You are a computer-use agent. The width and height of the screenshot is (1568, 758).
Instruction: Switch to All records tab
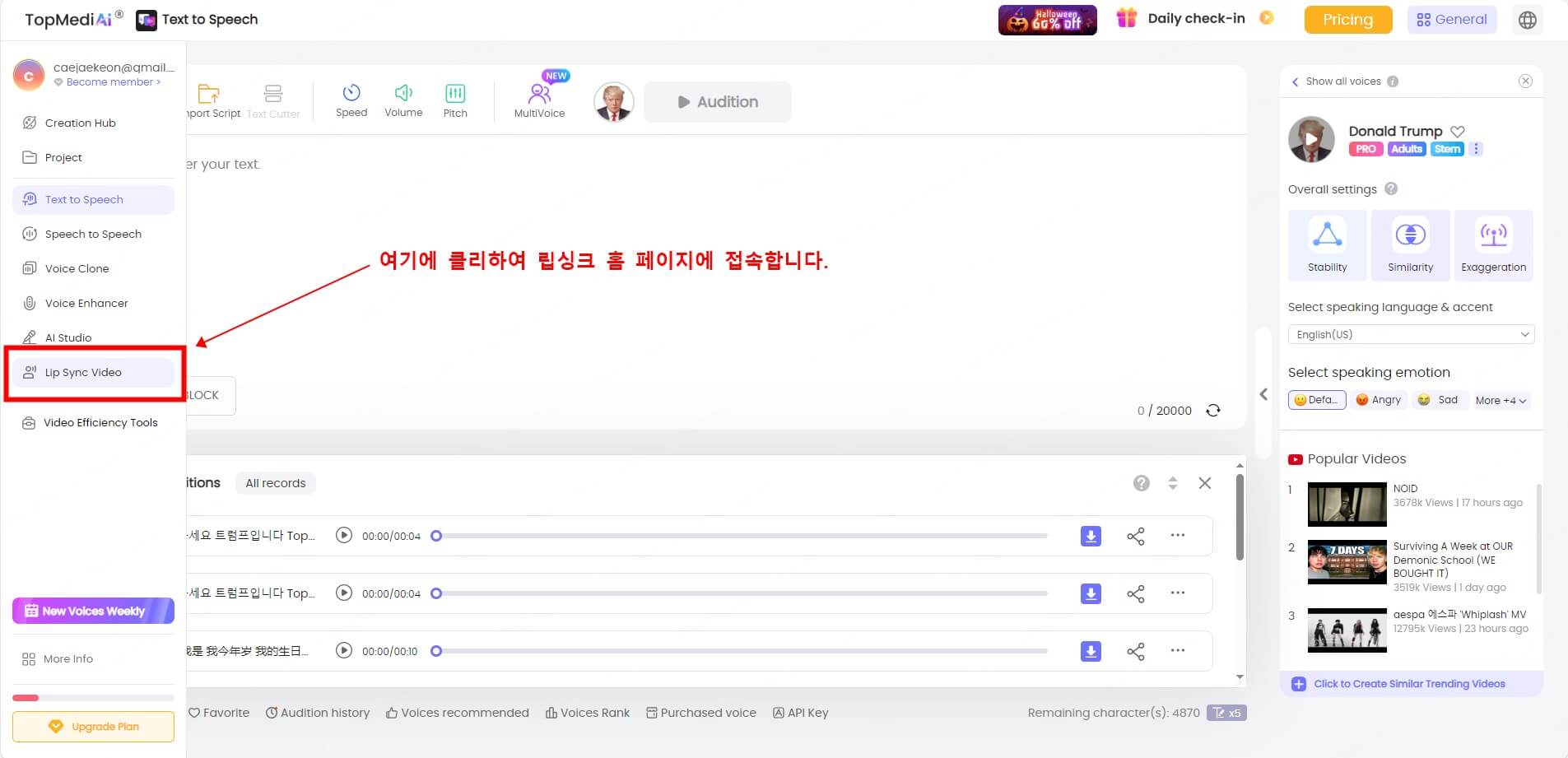(x=276, y=483)
